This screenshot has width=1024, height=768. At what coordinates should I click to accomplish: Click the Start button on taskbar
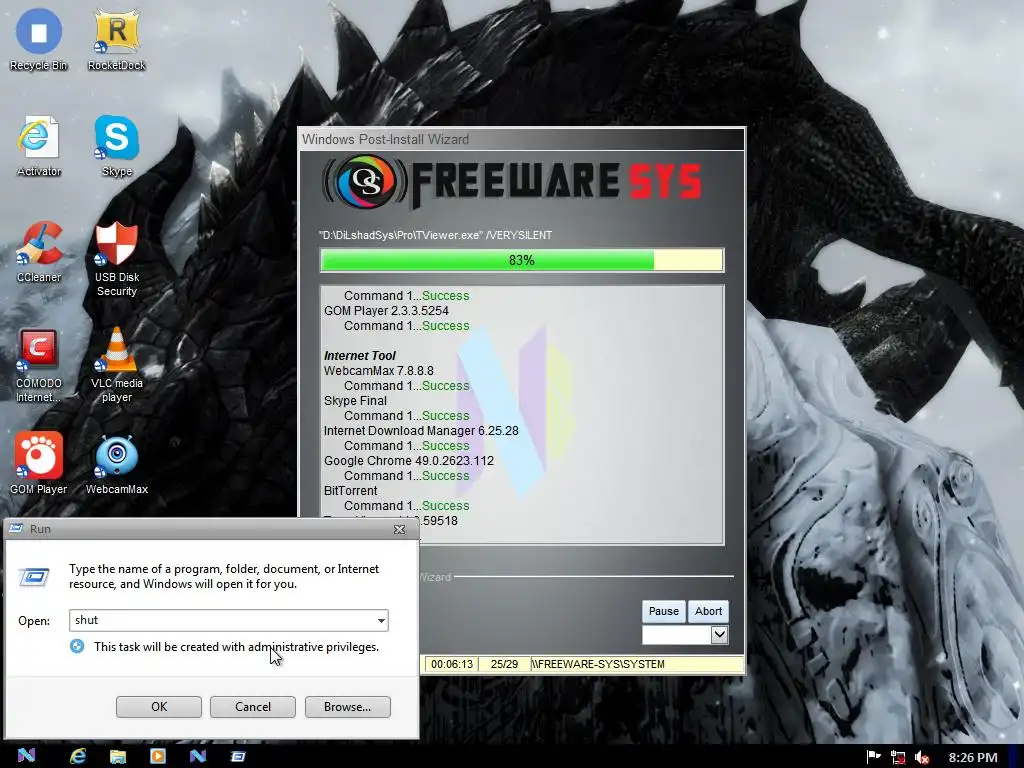coord(26,756)
